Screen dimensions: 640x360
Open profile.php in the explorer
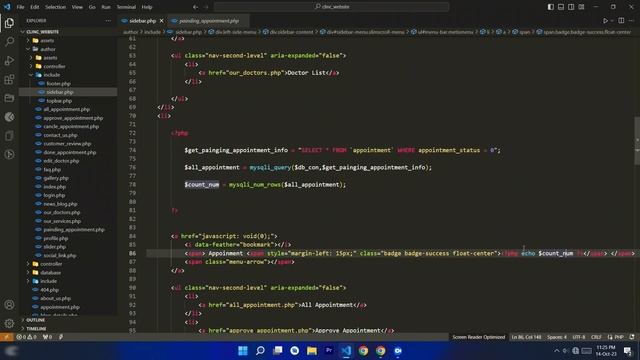[x=56, y=238]
